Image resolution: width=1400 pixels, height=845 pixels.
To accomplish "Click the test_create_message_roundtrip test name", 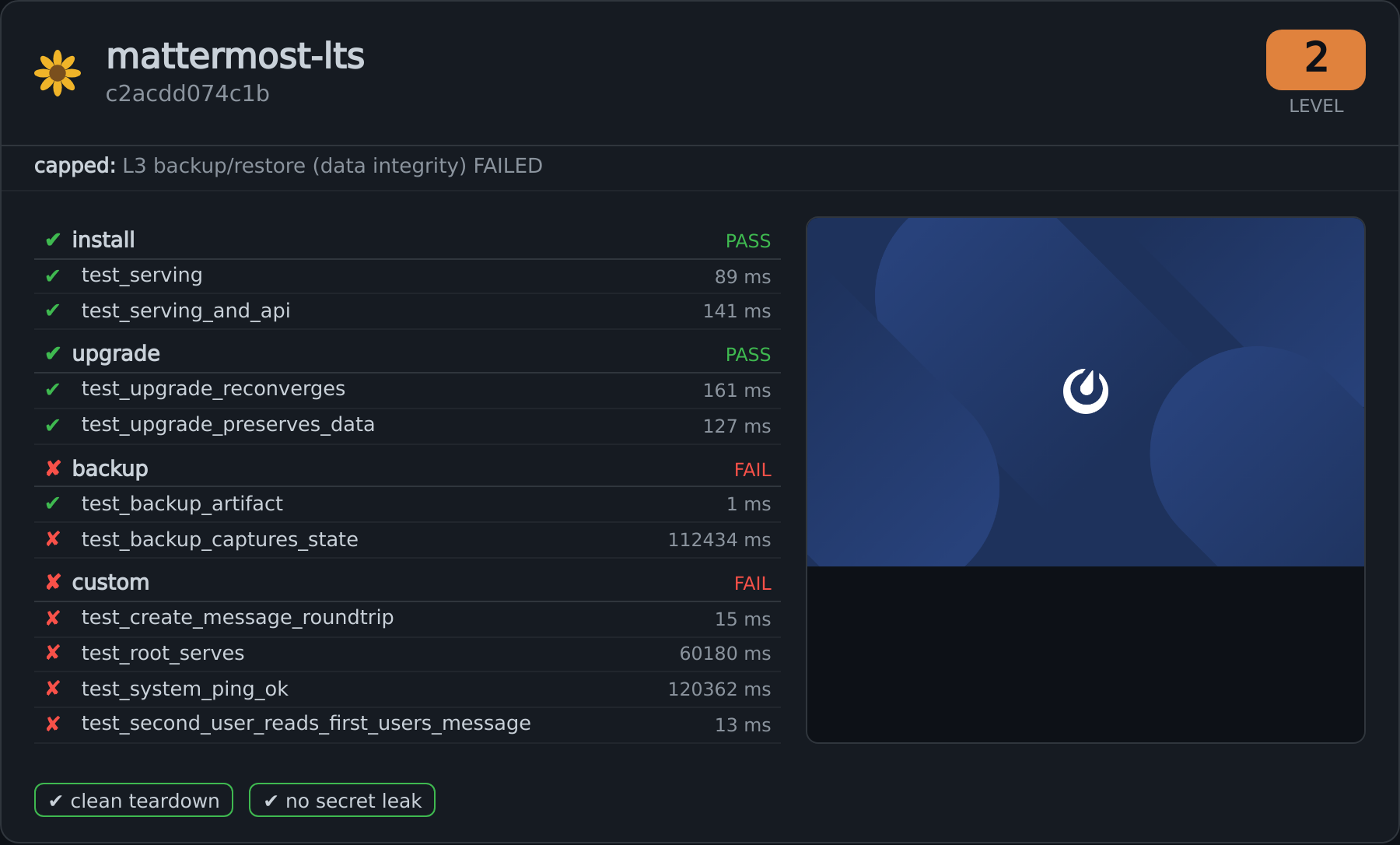I will (237, 618).
